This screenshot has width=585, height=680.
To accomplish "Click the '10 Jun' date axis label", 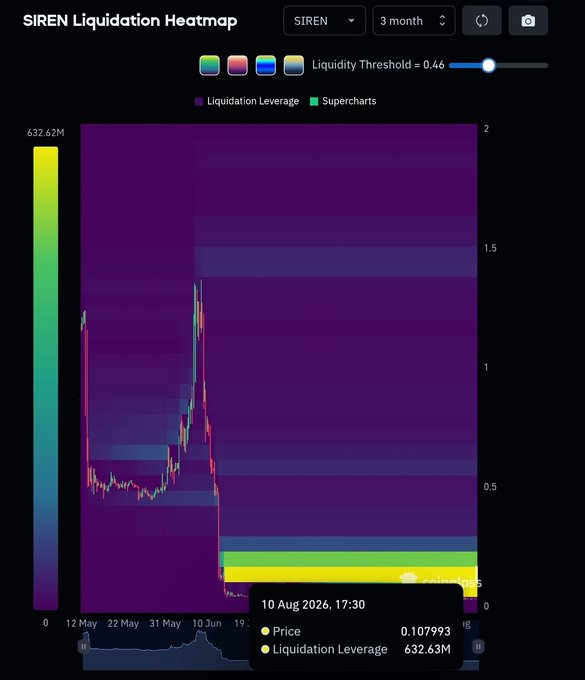I will coord(207,623).
